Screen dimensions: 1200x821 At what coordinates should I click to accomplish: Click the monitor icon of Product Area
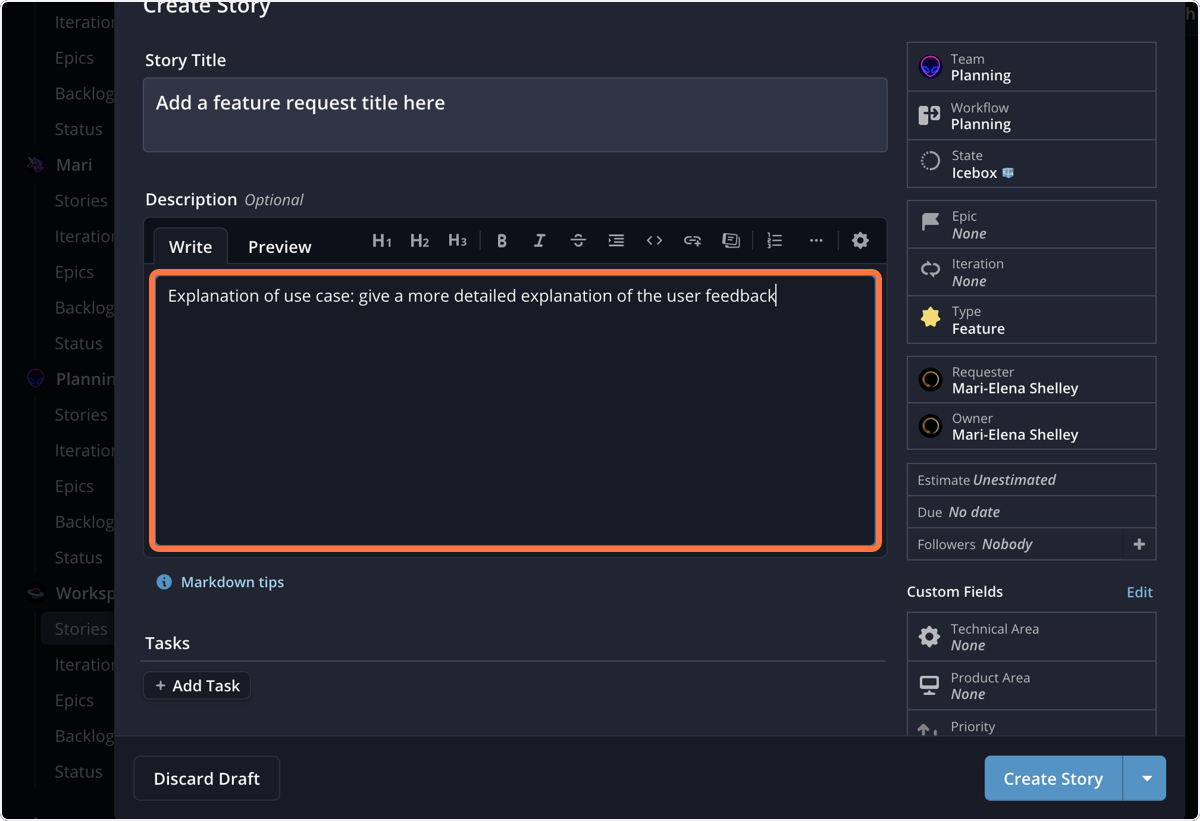[929, 686]
